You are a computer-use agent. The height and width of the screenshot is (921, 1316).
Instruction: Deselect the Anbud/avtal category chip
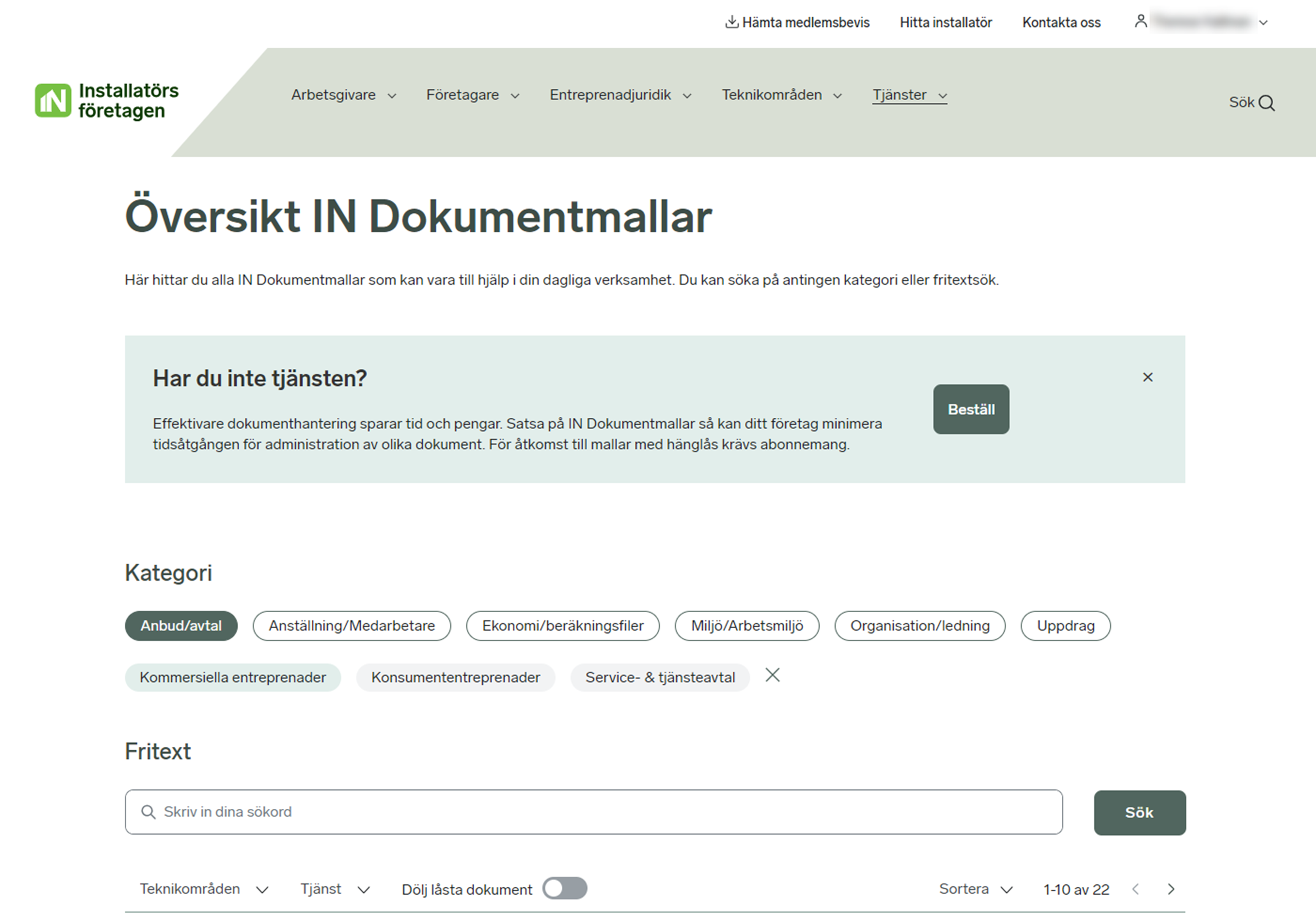click(181, 626)
